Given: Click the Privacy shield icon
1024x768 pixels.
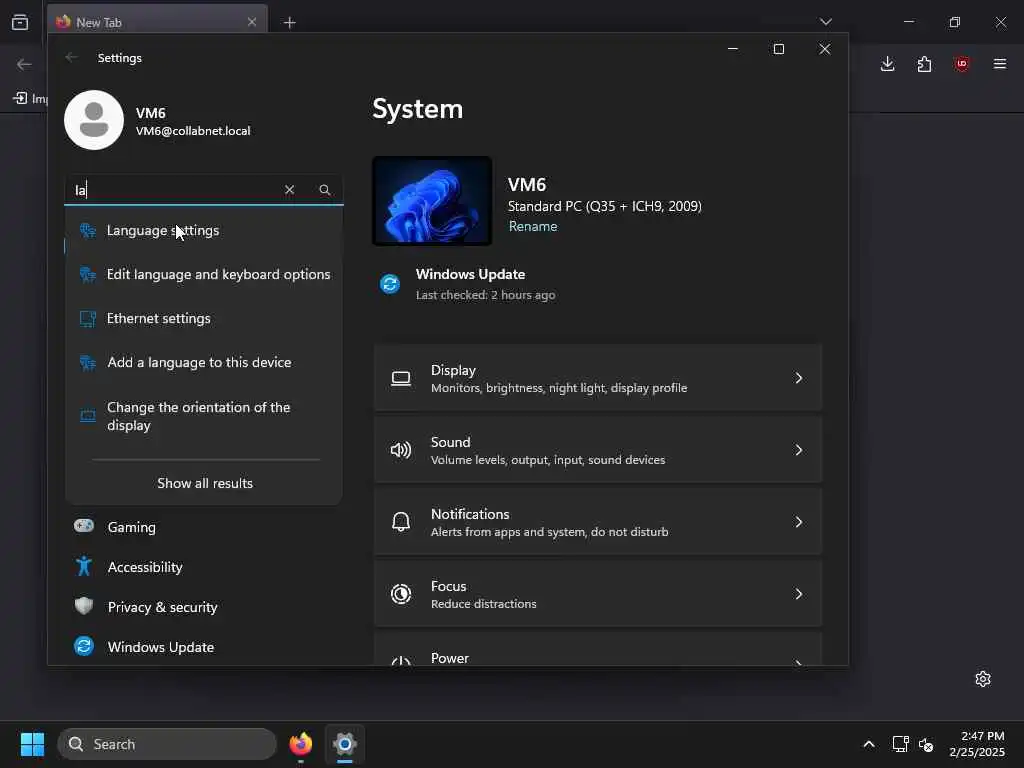Looking at the screenshot, I should (84, 605).
